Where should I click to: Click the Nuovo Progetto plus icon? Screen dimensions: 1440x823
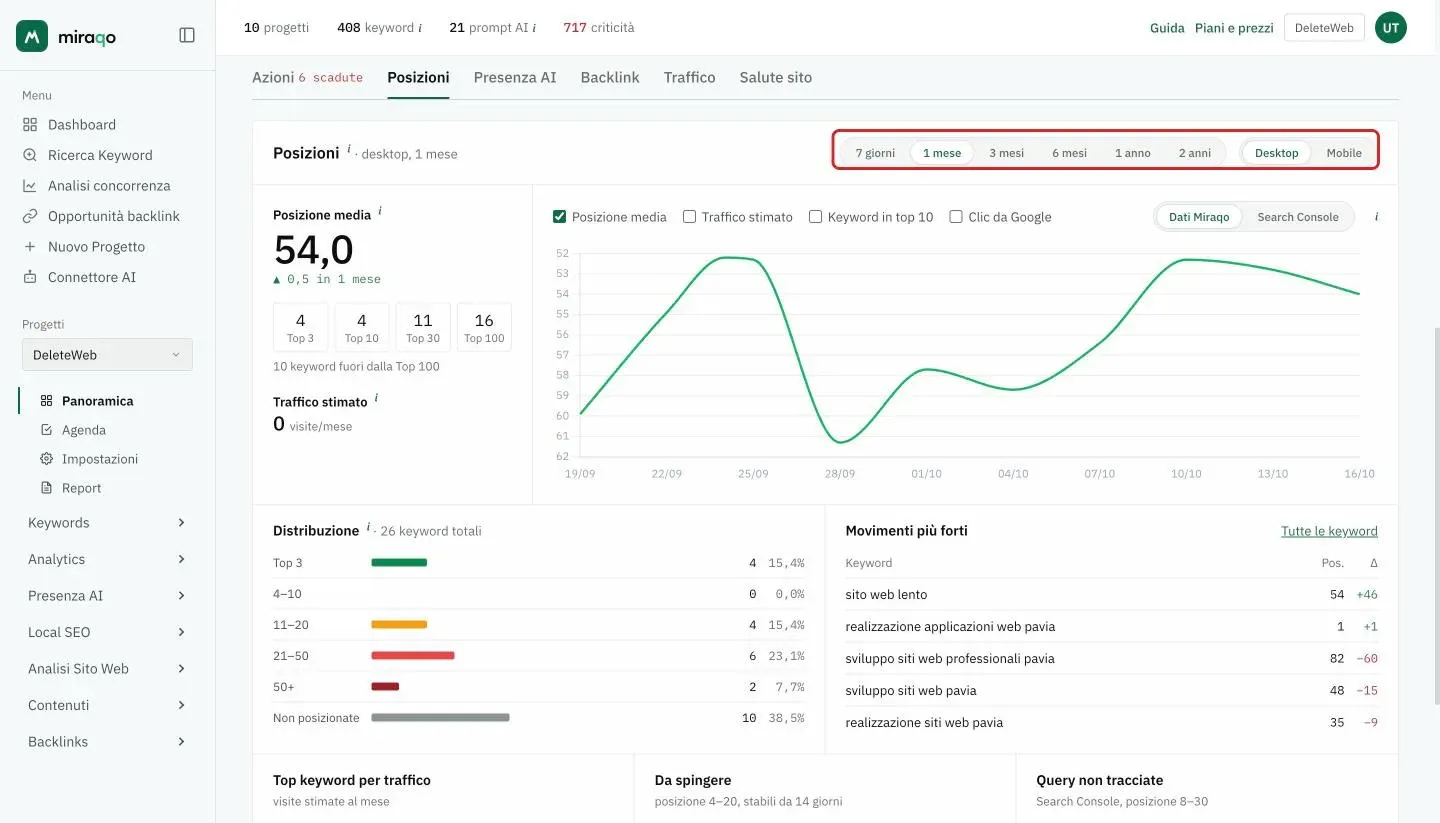[x=30, y=247]
